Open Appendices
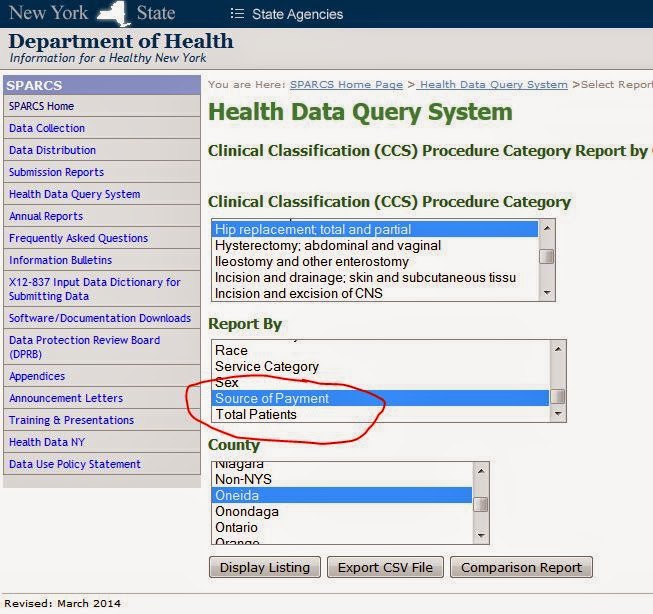Image resolution: width=653 pixels, height=614 pixels. [37, 376]
